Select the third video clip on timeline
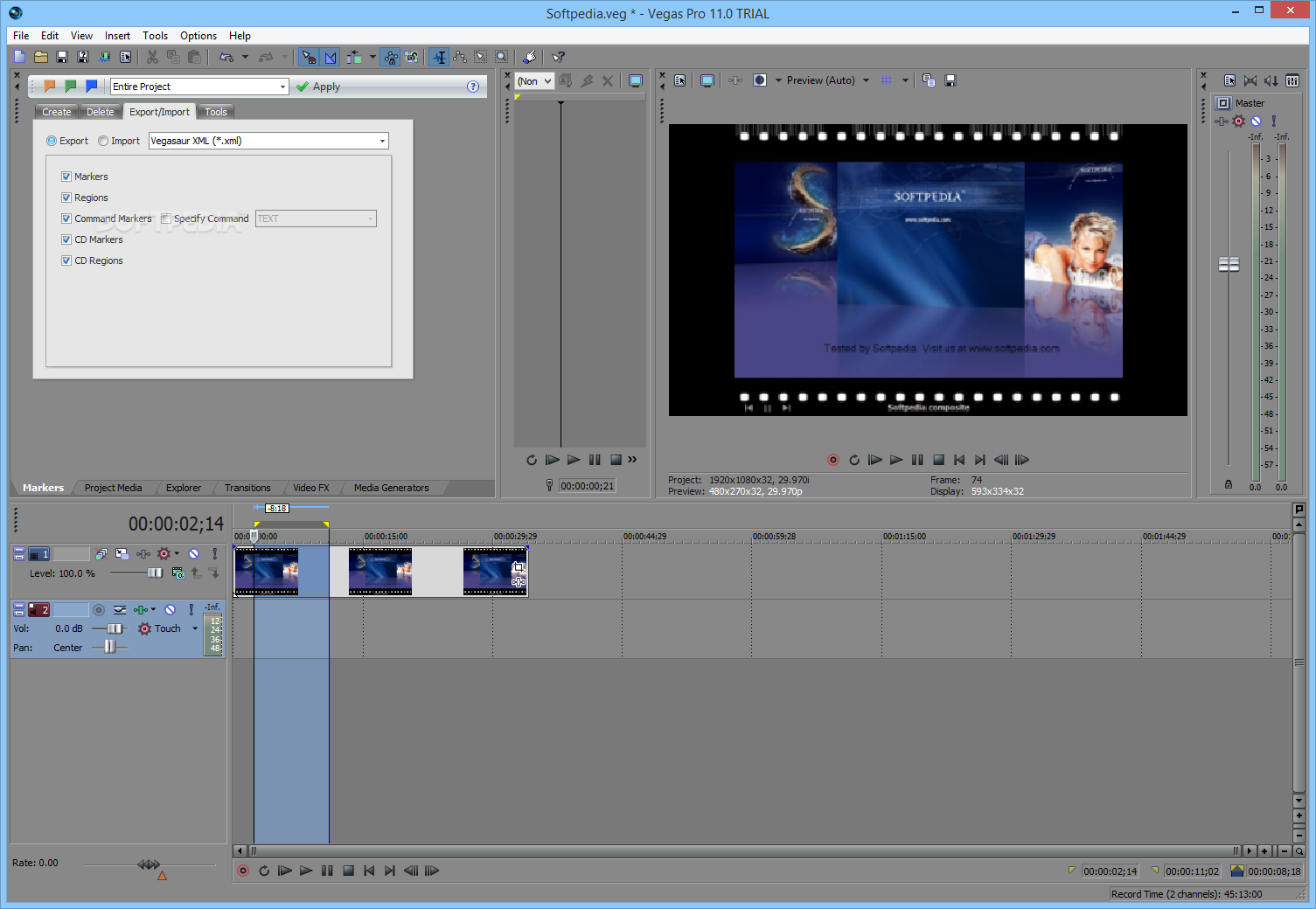 point(495,572)
